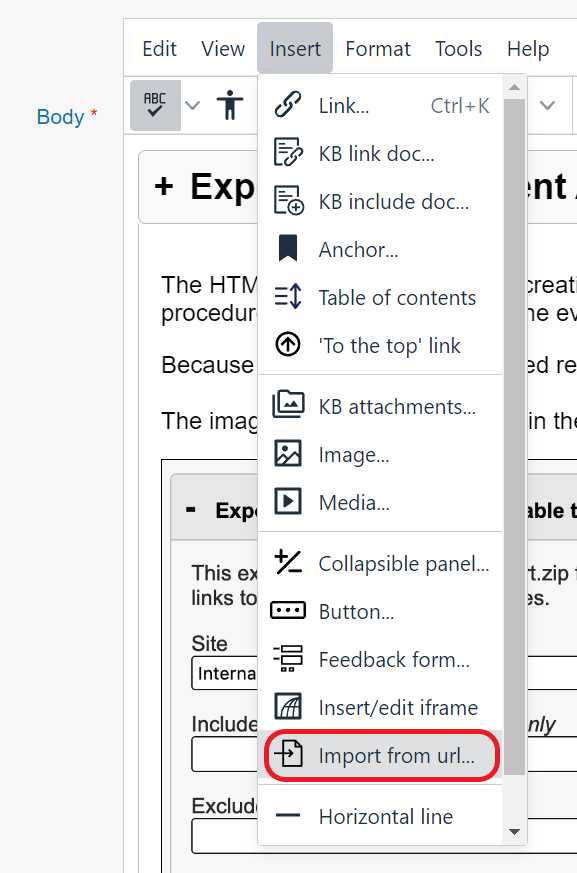Click the chain icon beside Link...

[x=288, y=105]
